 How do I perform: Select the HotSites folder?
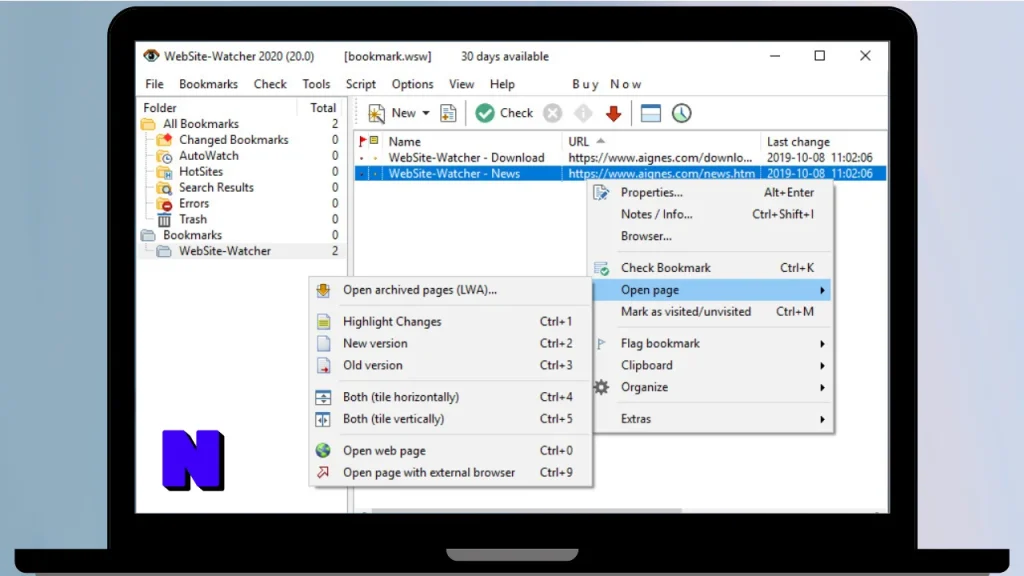(x=200, y=171)
